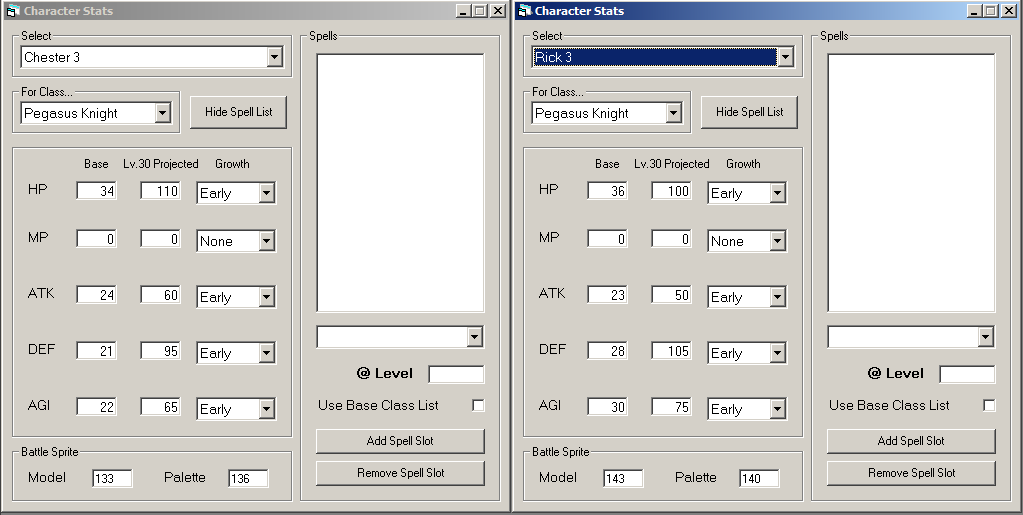This screenshot has width=1023, height=515.
Task: Click the Spells list box in Rick 3 window
Action: pos(911,183)
